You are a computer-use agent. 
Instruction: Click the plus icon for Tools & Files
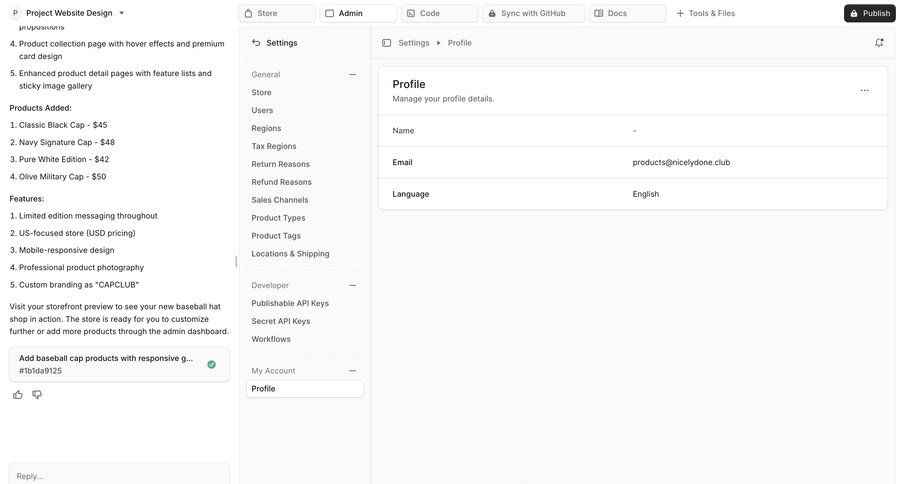(680, 13)
